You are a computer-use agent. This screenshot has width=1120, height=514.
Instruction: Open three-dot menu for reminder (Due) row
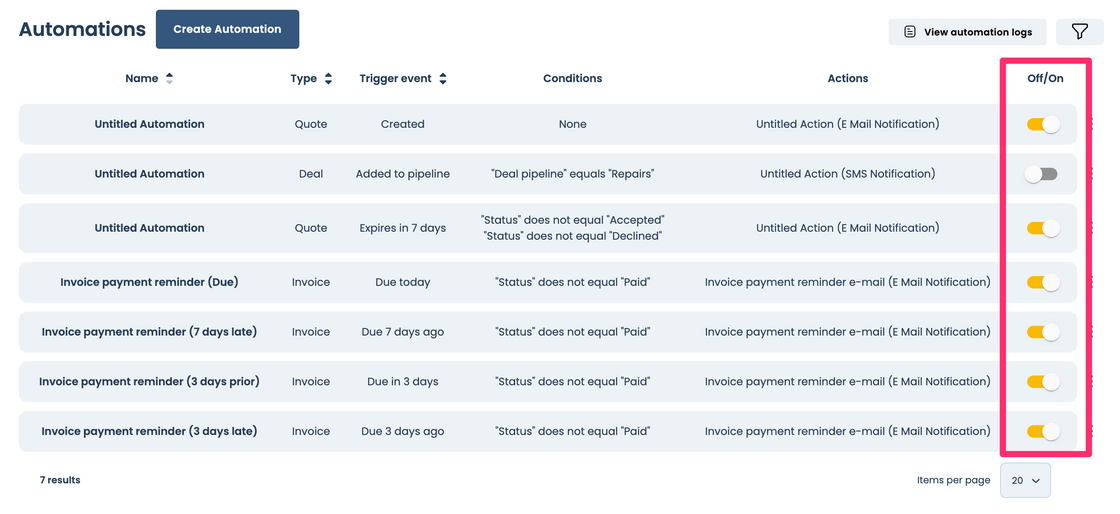(x=1092, y=282)
